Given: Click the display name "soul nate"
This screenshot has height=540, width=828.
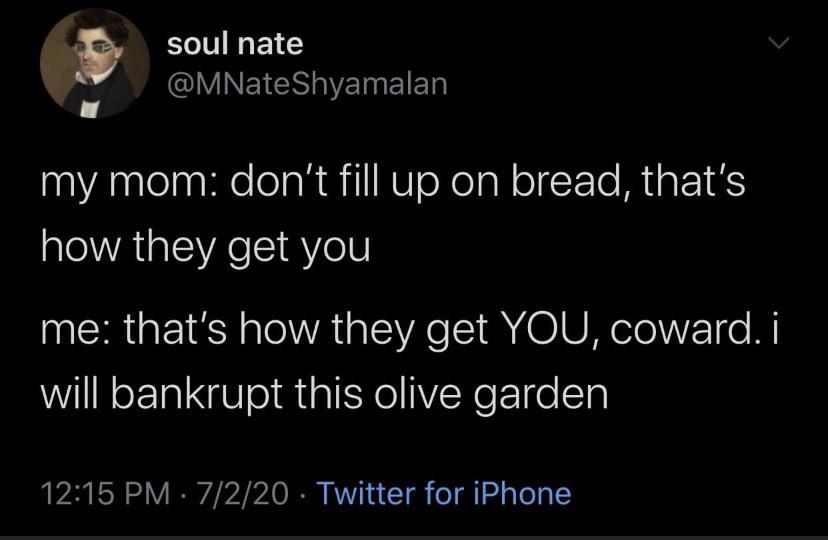Looking at the screenshot, I should (x=235, y=44).
